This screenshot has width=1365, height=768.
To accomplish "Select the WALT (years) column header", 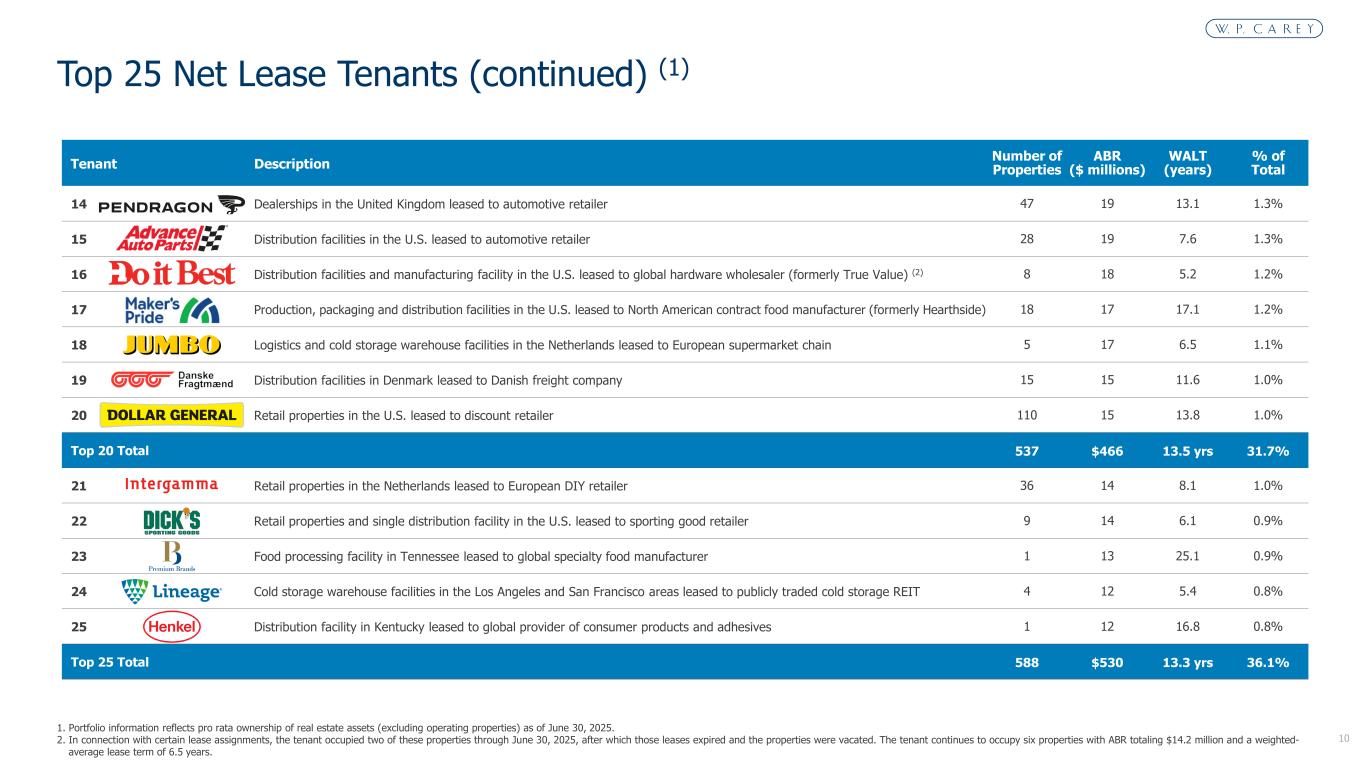I will click(1187, 163).
